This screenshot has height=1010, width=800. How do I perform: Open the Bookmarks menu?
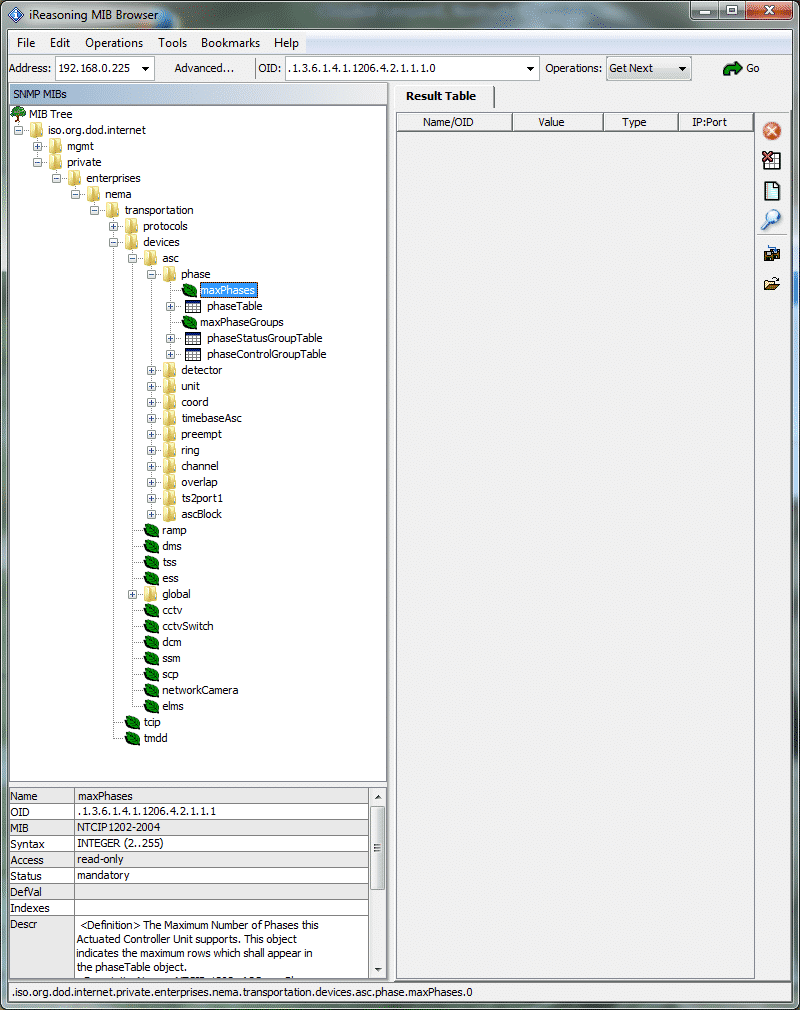(x=230, y=43)
